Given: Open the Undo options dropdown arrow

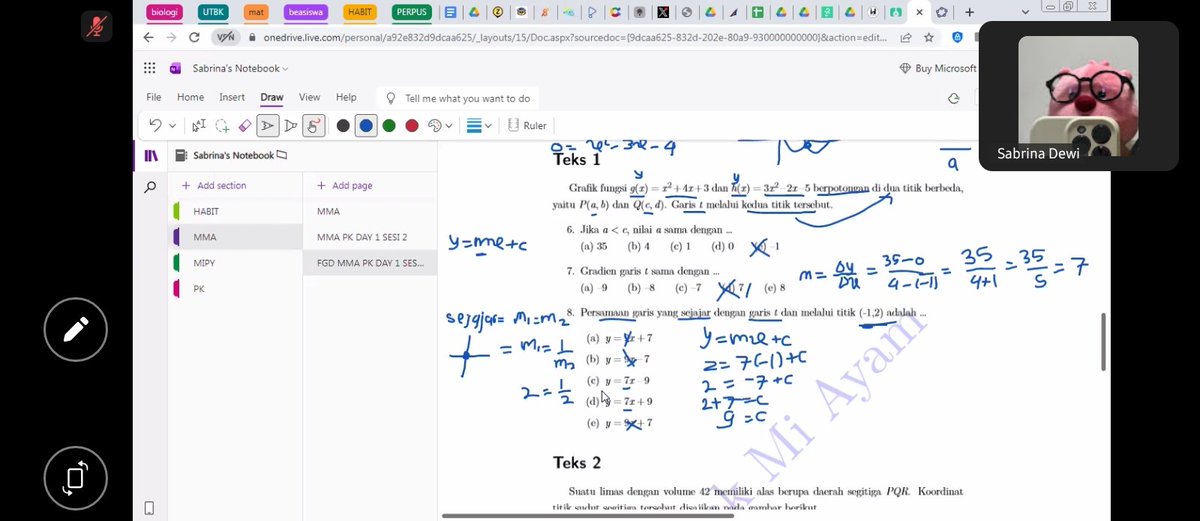Looking at the screenshot, I should [x=172, y=126].
